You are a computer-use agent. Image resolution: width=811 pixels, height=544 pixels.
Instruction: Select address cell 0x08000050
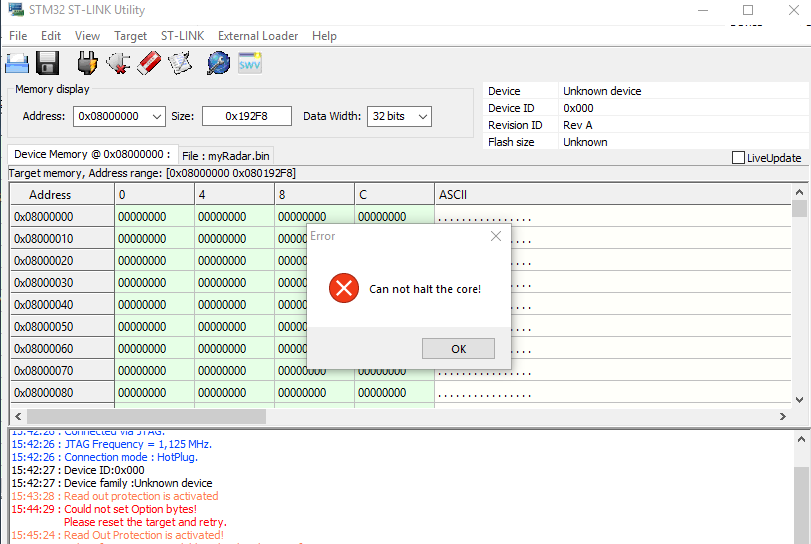[62, 327]
